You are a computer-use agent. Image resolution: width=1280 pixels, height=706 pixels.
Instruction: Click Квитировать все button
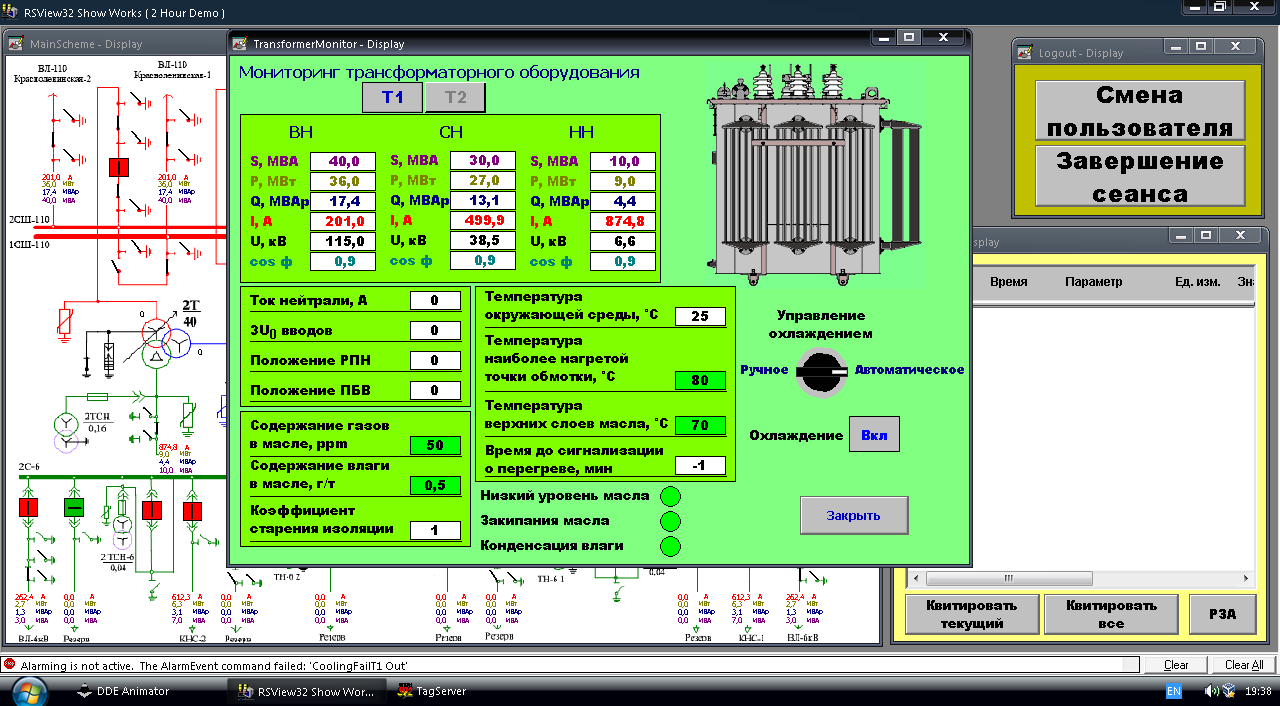point(1110,614)
